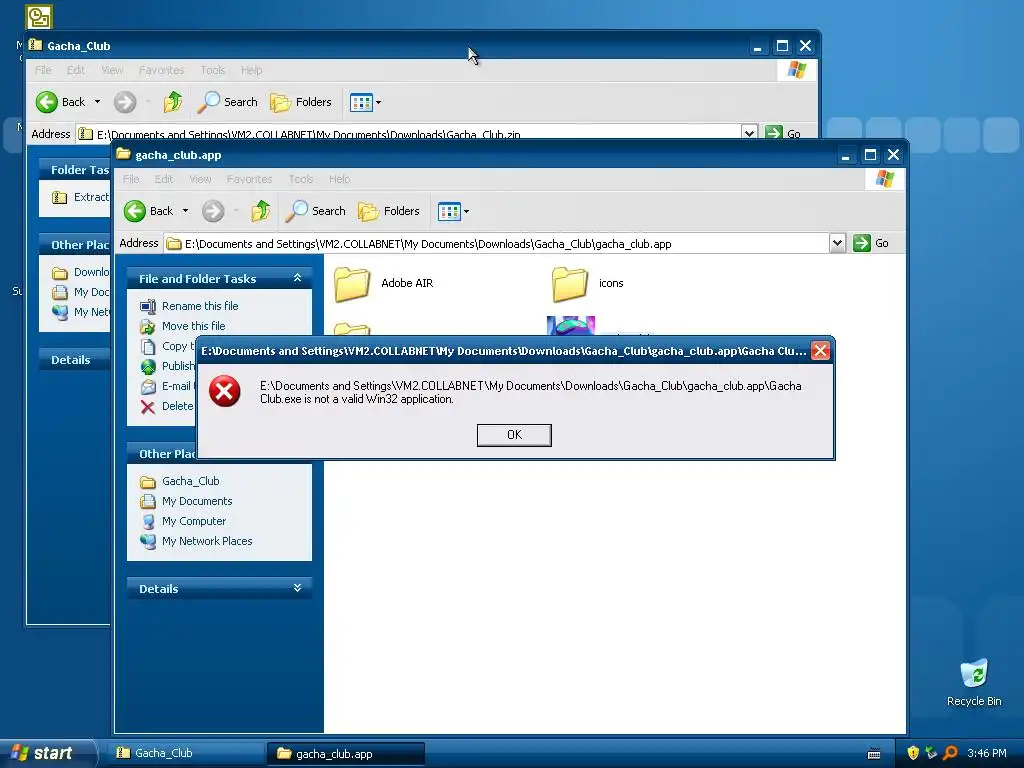Click Back in gacha_club.app window
Viewport: 1024px width, 768px height.
pos(149,211)
